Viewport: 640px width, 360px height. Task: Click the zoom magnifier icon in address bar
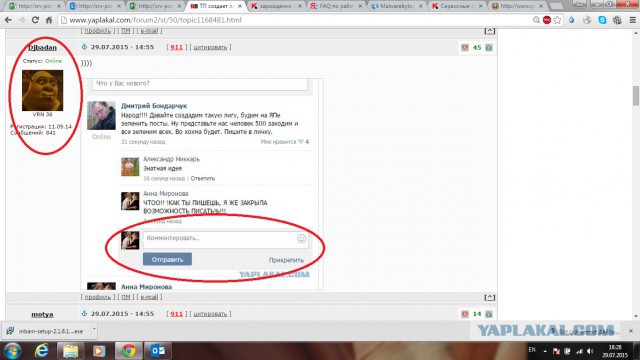[536, 20]
